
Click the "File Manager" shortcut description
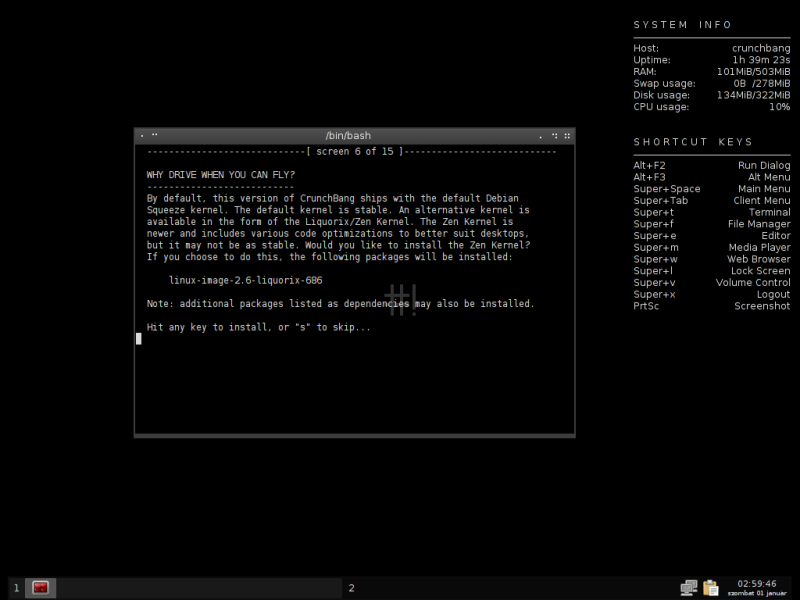(x=759, y=224)
